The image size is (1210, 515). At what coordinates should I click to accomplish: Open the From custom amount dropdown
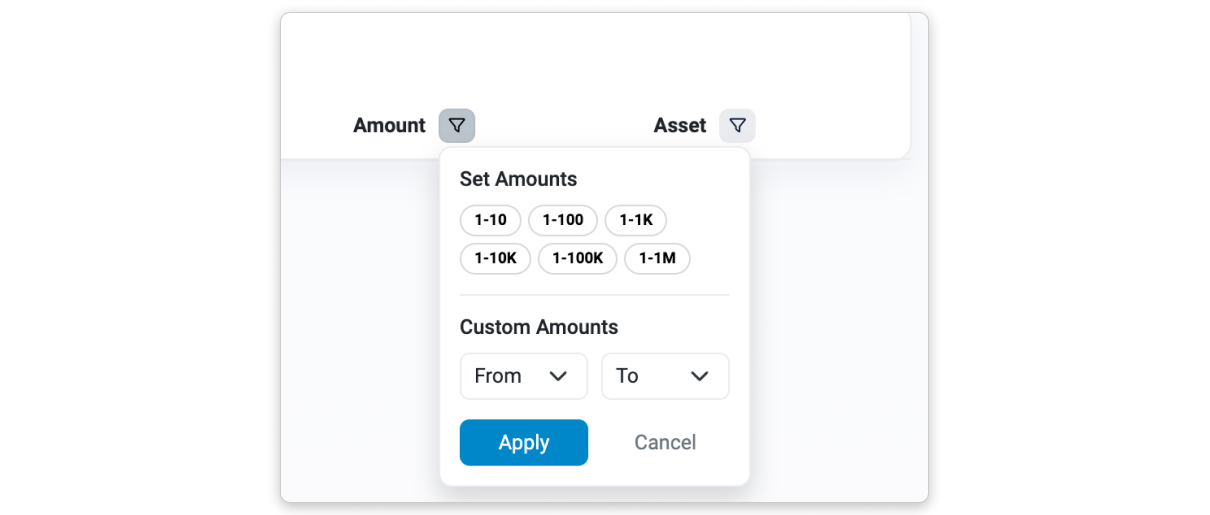[x=523, y=376]
